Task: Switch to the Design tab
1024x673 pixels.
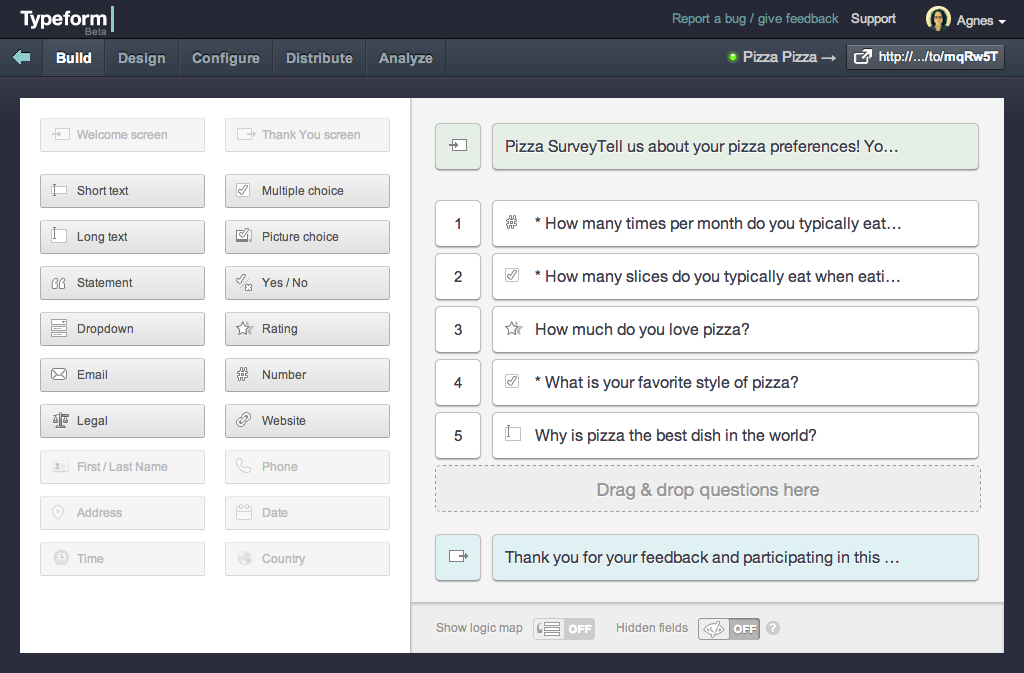Action: [x=142, y=58]
